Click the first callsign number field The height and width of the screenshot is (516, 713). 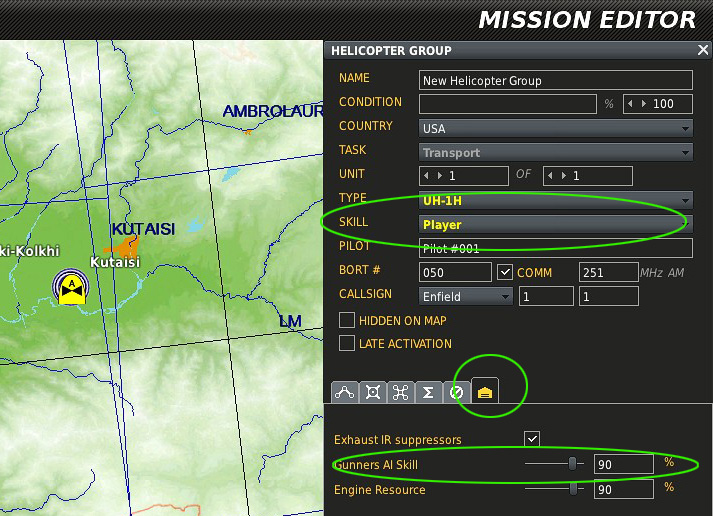[546, 296]
